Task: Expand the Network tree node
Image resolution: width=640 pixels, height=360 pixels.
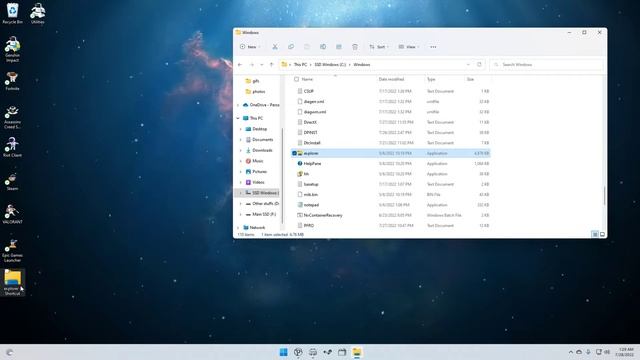Action: [x=238, y=228]
